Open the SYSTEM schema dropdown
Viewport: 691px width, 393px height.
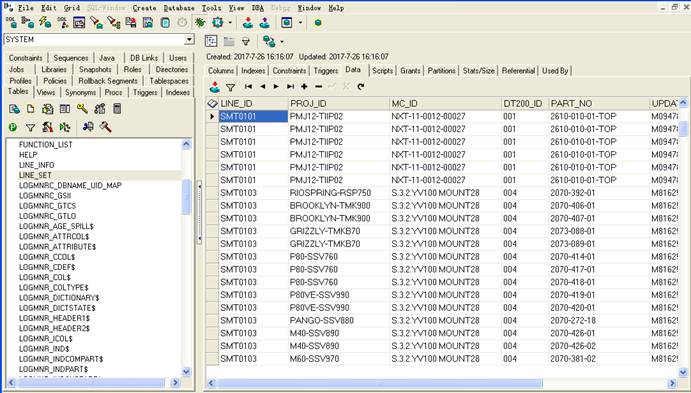tap(189, 40)
